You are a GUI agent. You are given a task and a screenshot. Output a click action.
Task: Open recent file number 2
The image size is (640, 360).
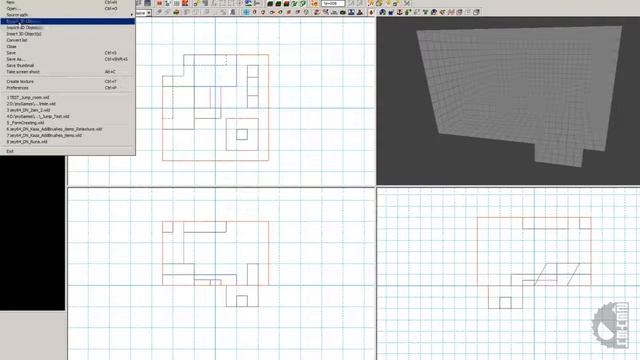[x=67, y=104]
